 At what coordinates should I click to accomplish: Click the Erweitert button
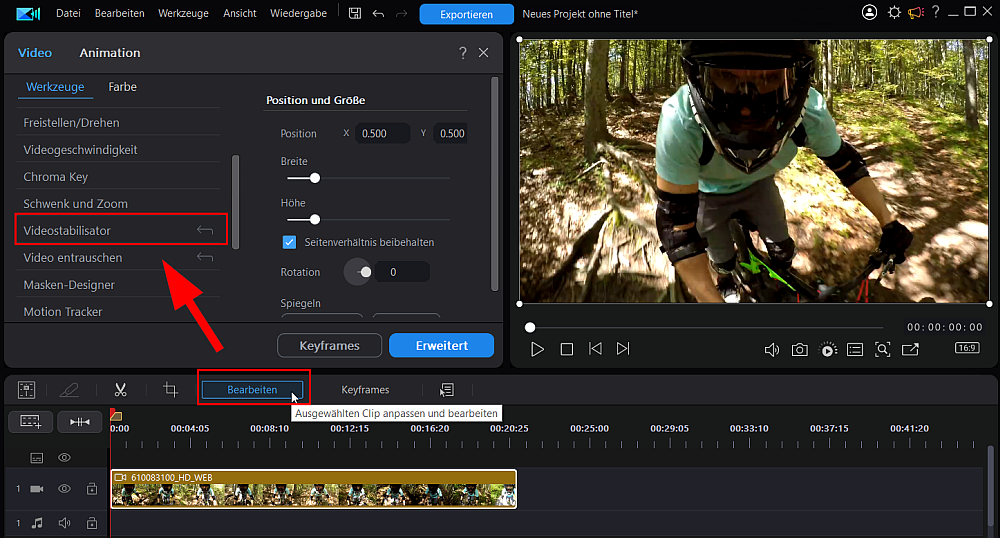coord(441,345)
